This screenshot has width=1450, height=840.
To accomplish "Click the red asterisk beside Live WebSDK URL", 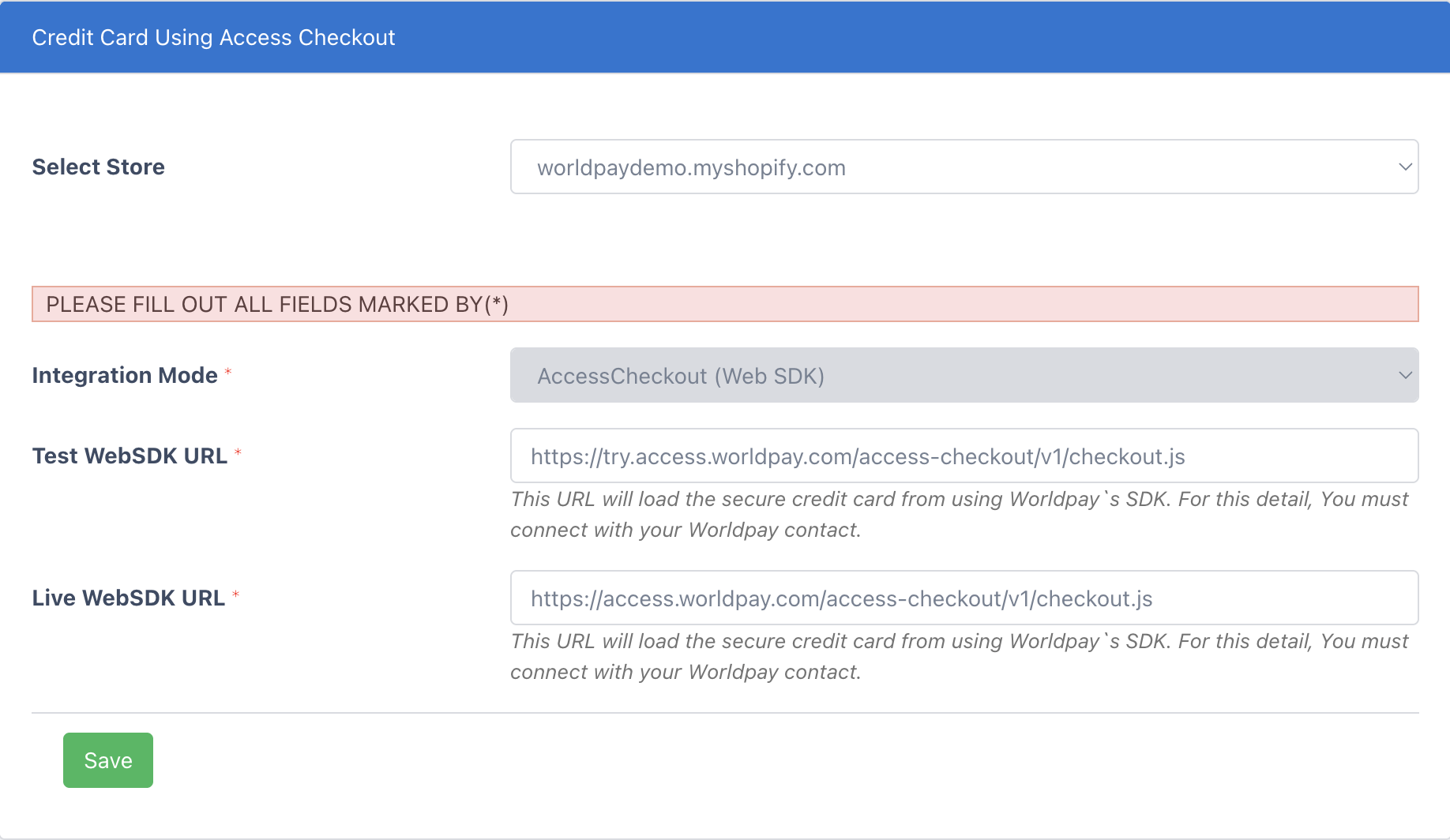I will 235,594.
